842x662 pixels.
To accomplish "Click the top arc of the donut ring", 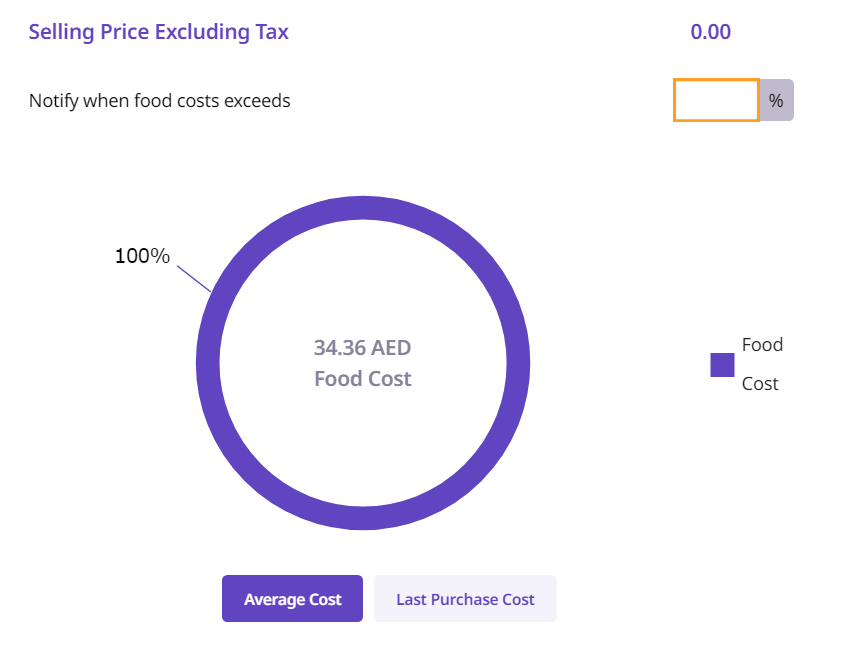I will 363,208.
